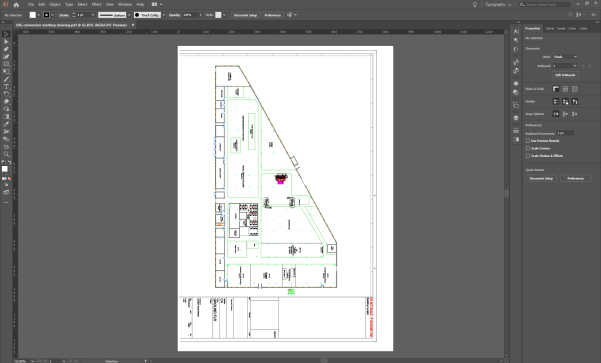This screenshot has width=601, height=363.
Task: Click Document Setup in Quick Actions
Action: click(541, 178)
